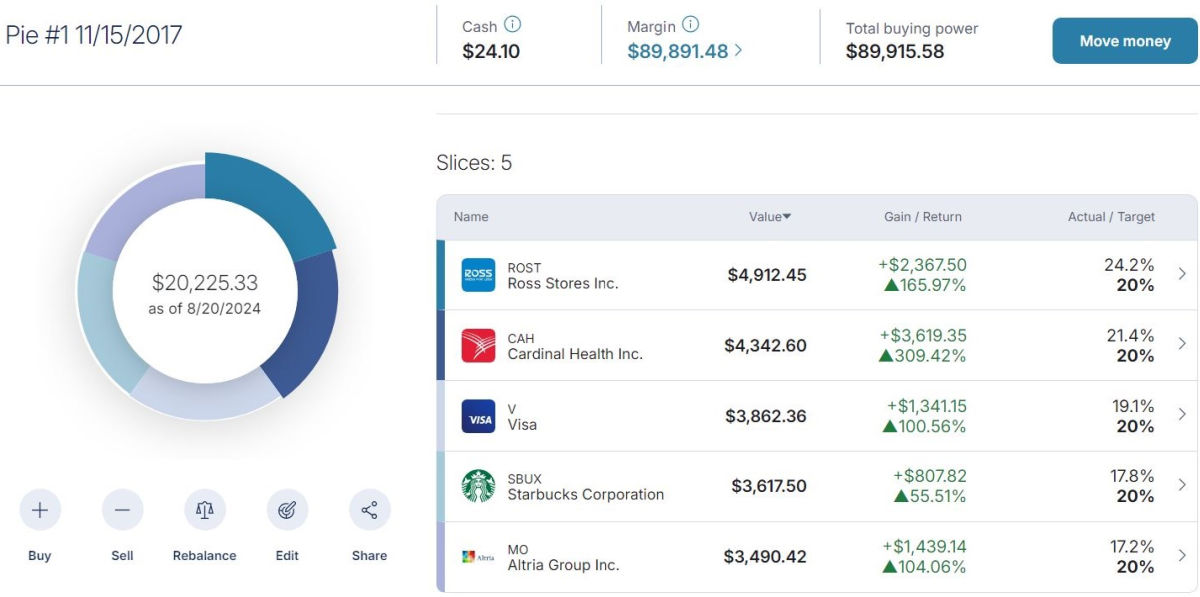The width and height of the screenshot is (1200, 597).
Task: Click the ROST actual 24.2% figure
Action: click(1130, 265)
